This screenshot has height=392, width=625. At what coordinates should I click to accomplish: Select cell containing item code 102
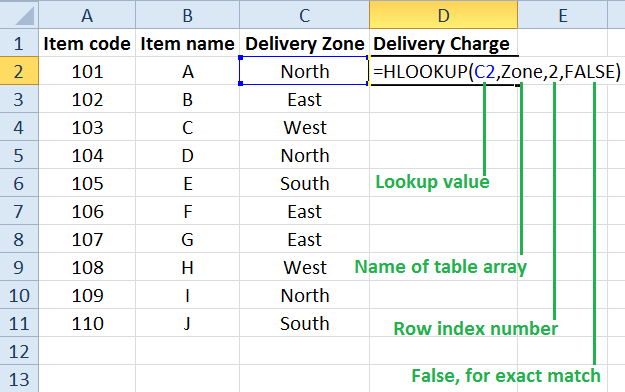[87, 98]
